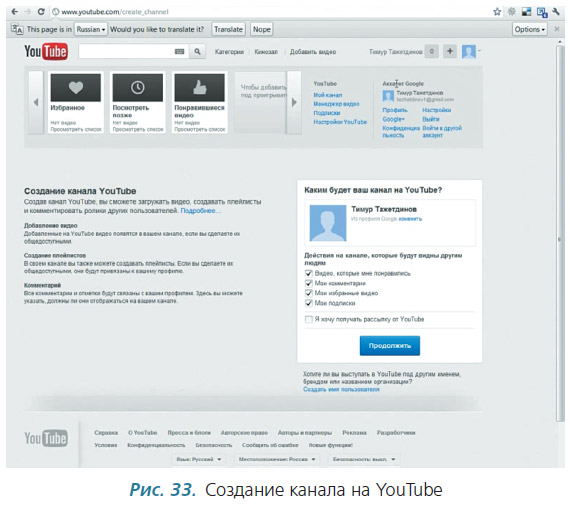
Task: Click the translate bar language icon
Action: click(x=17, y=29)
